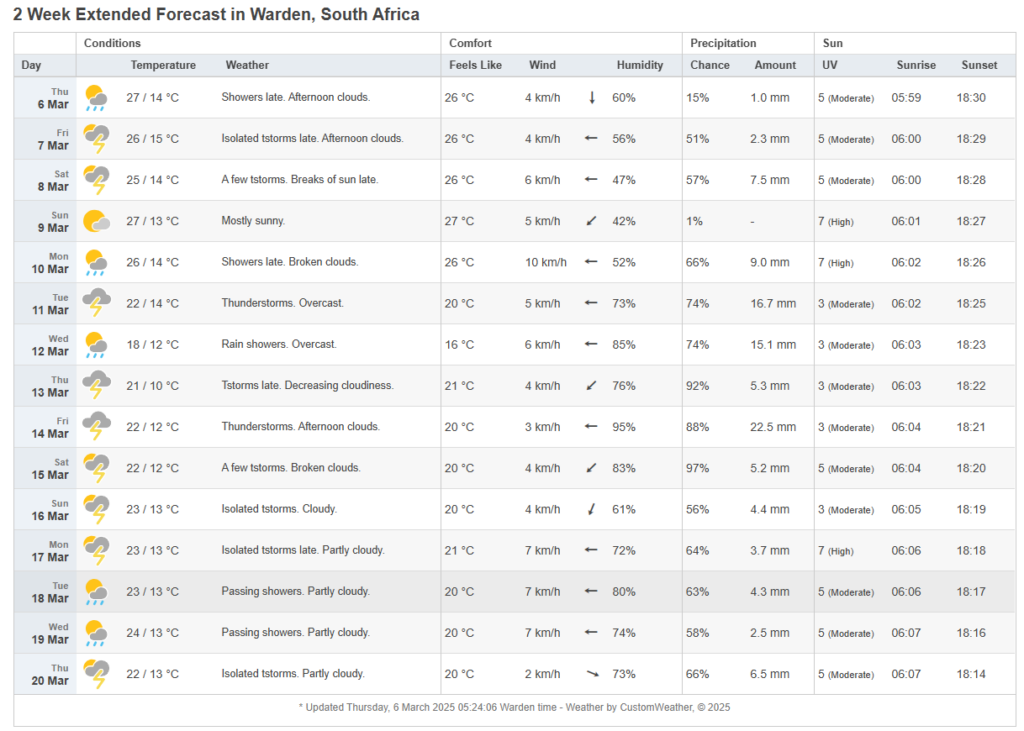Click the Mon 10 Mar day cell
The image size is (1024, 731).
[x=57, y=263]
